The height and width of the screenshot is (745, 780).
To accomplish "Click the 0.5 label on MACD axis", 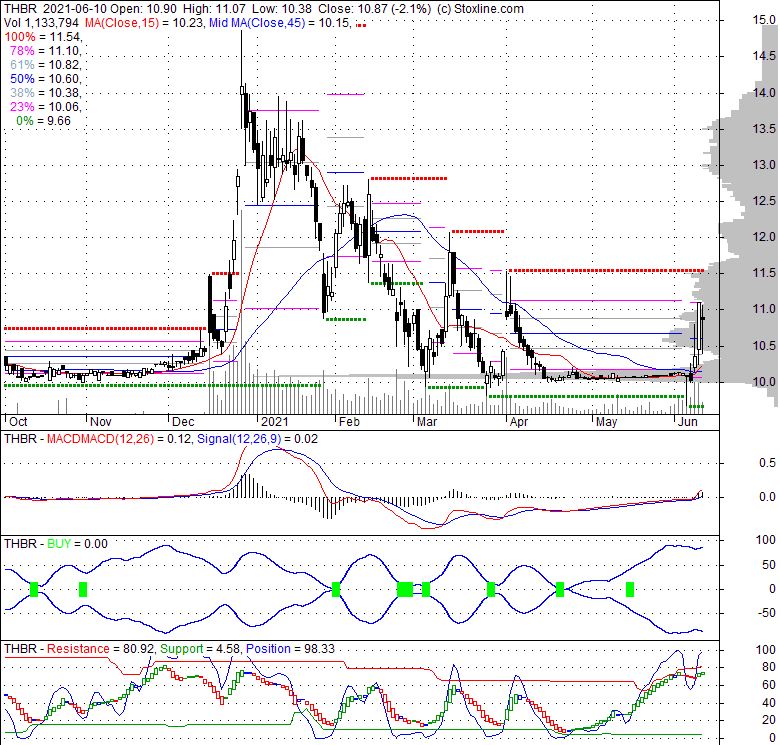I will (x=767, y=463).
